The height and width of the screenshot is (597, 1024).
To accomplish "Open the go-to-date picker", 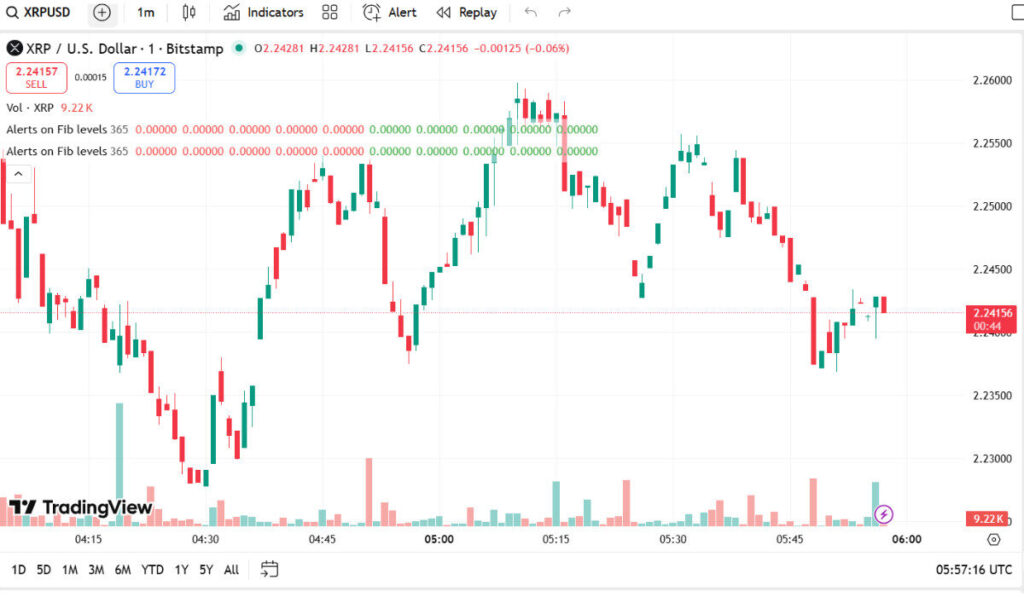I will pos(268,568).
